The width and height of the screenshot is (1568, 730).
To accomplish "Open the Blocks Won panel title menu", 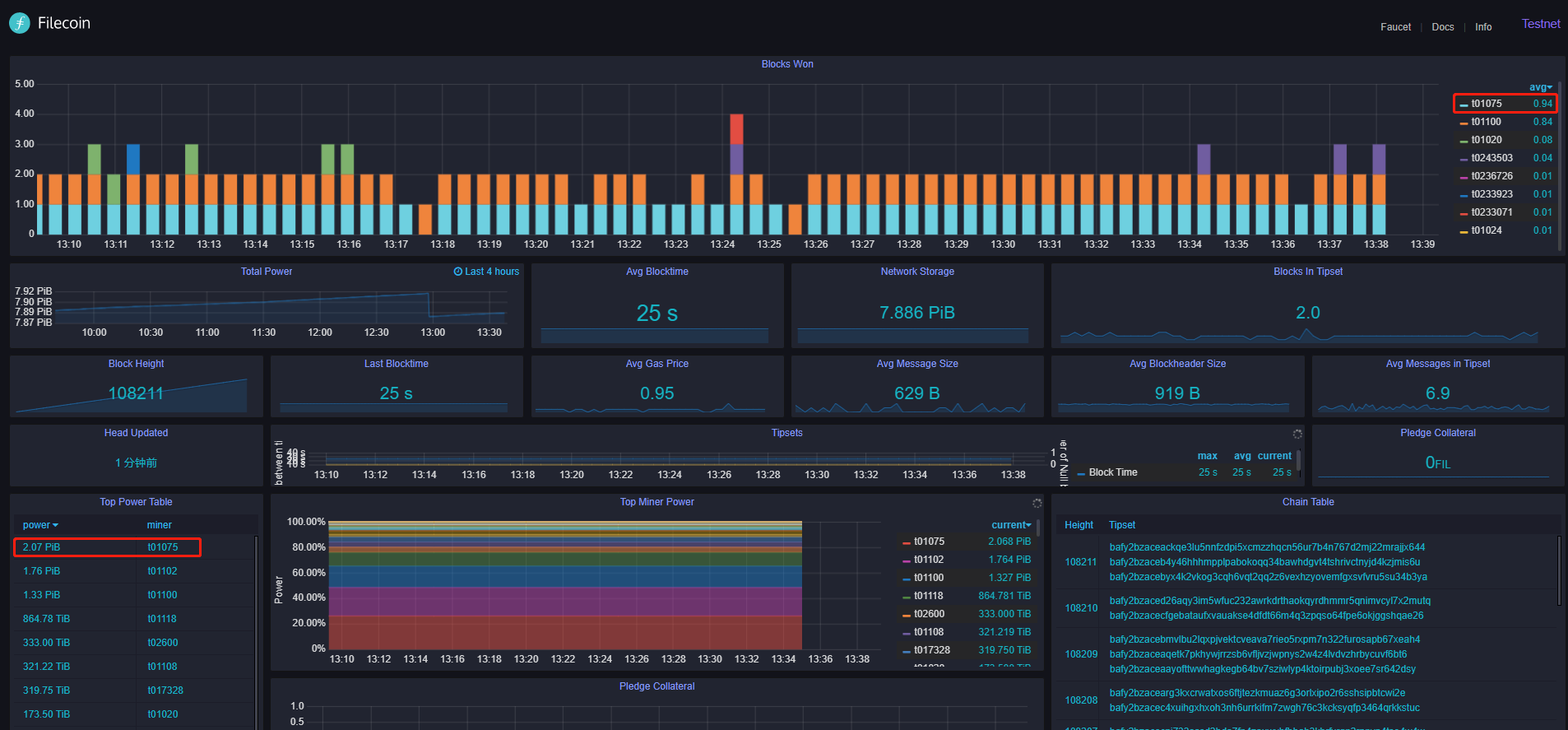I will 787,64.
